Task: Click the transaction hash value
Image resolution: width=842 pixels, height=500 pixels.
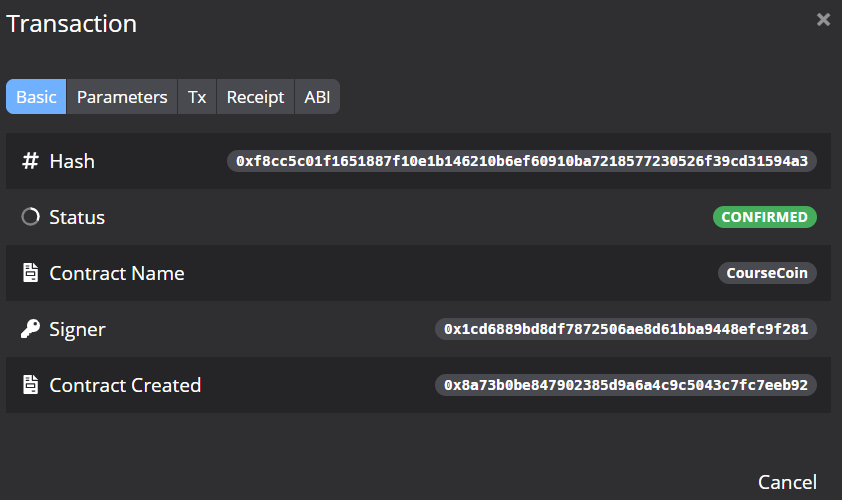Action: (522, 161)
